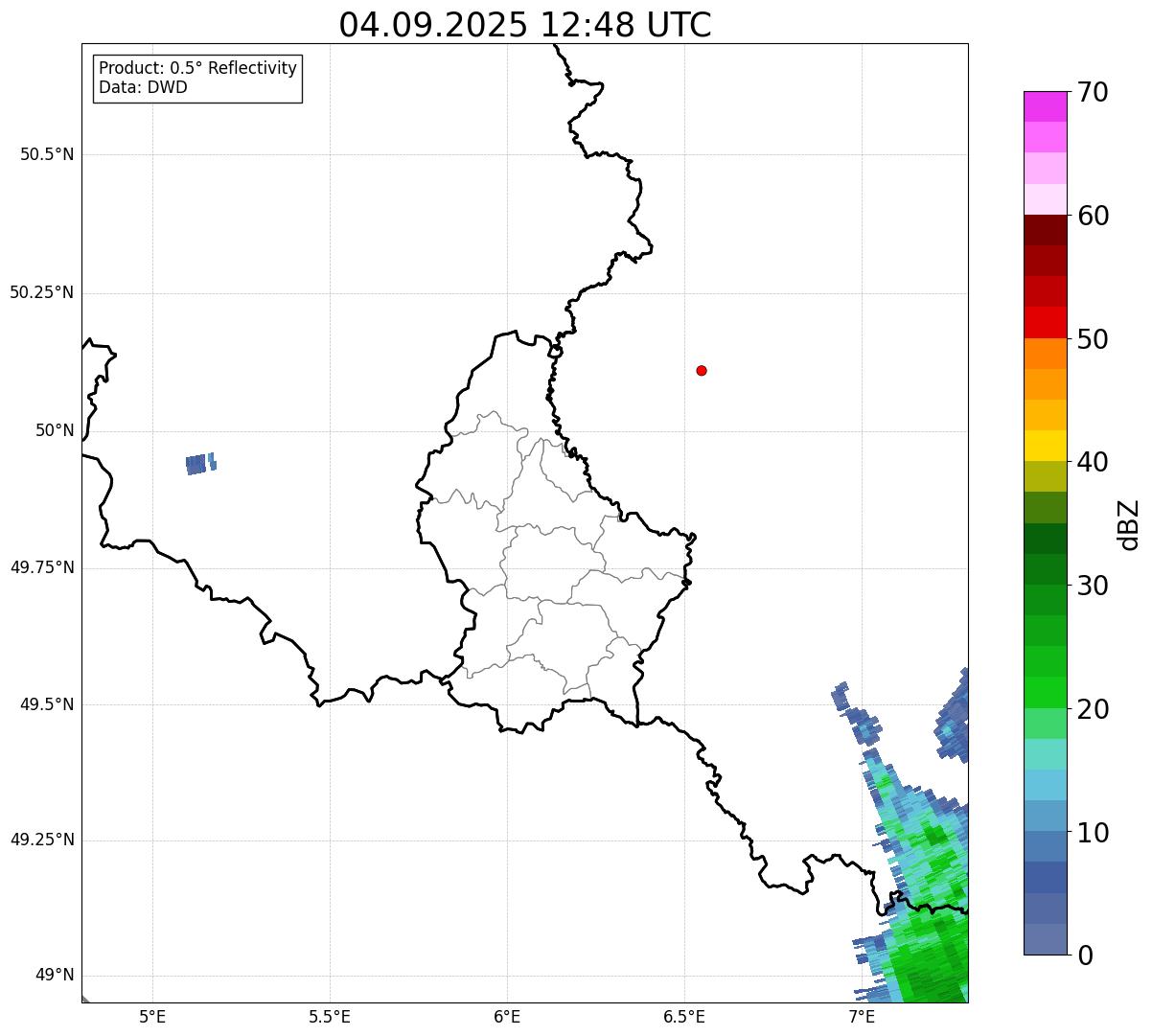Click the 5.5°E longitude label
The width and height of the screenshot is (1152, 1036).
tap(330, 1017)
